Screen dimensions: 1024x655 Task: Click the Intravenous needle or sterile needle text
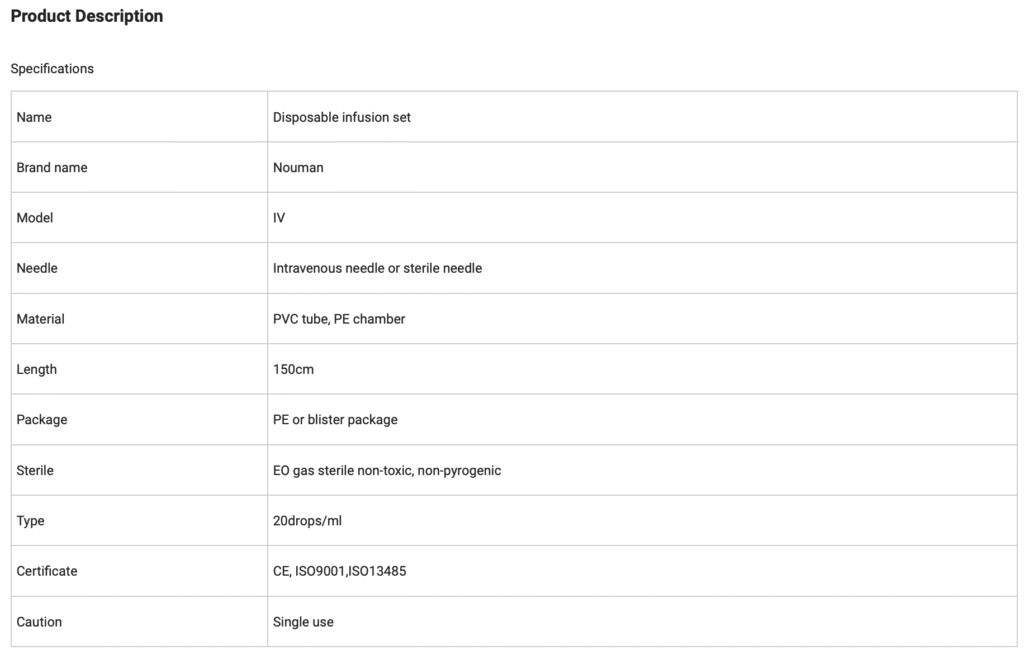[377, 268]
